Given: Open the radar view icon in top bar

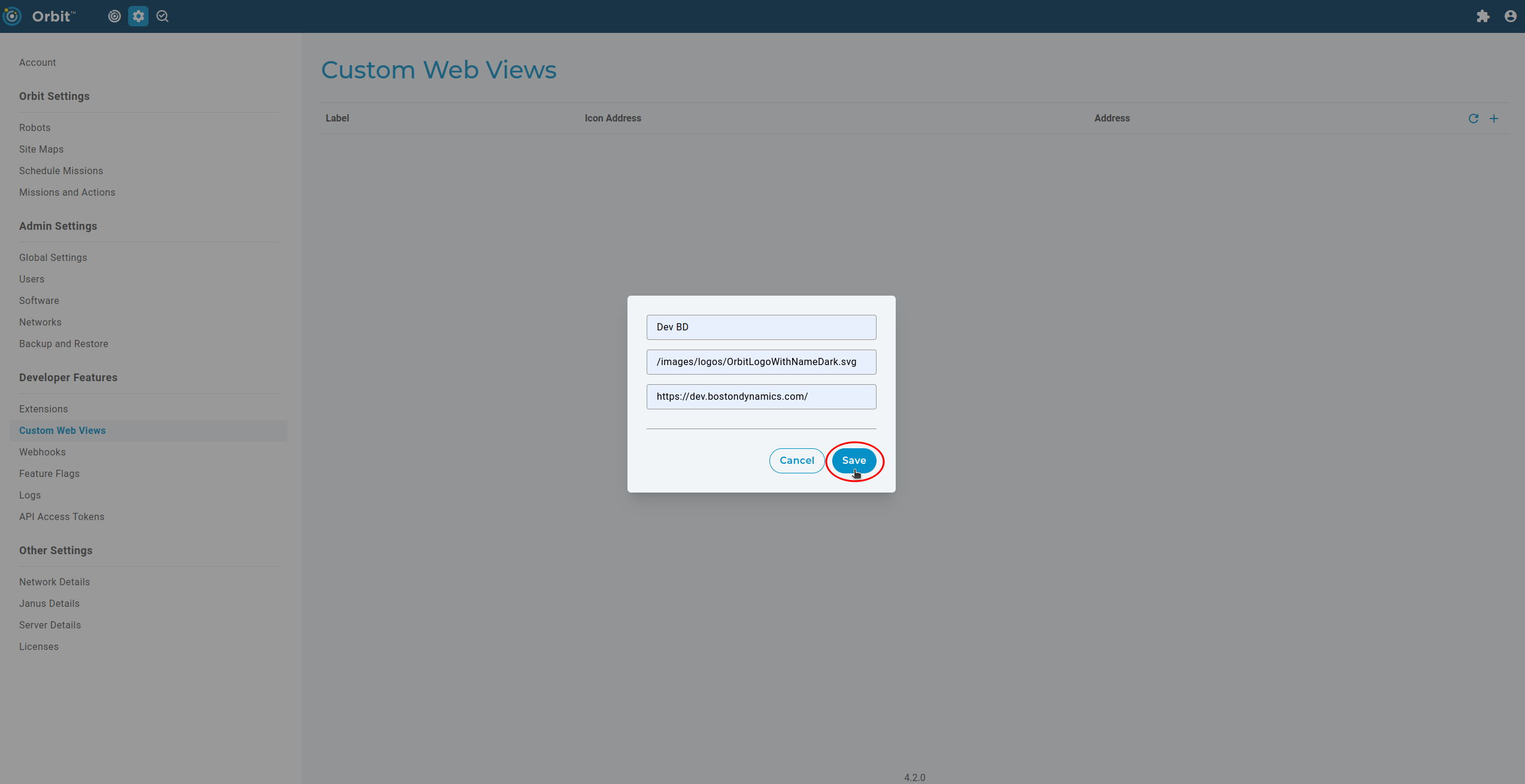Looking at the screenshot, I should 114,16.
